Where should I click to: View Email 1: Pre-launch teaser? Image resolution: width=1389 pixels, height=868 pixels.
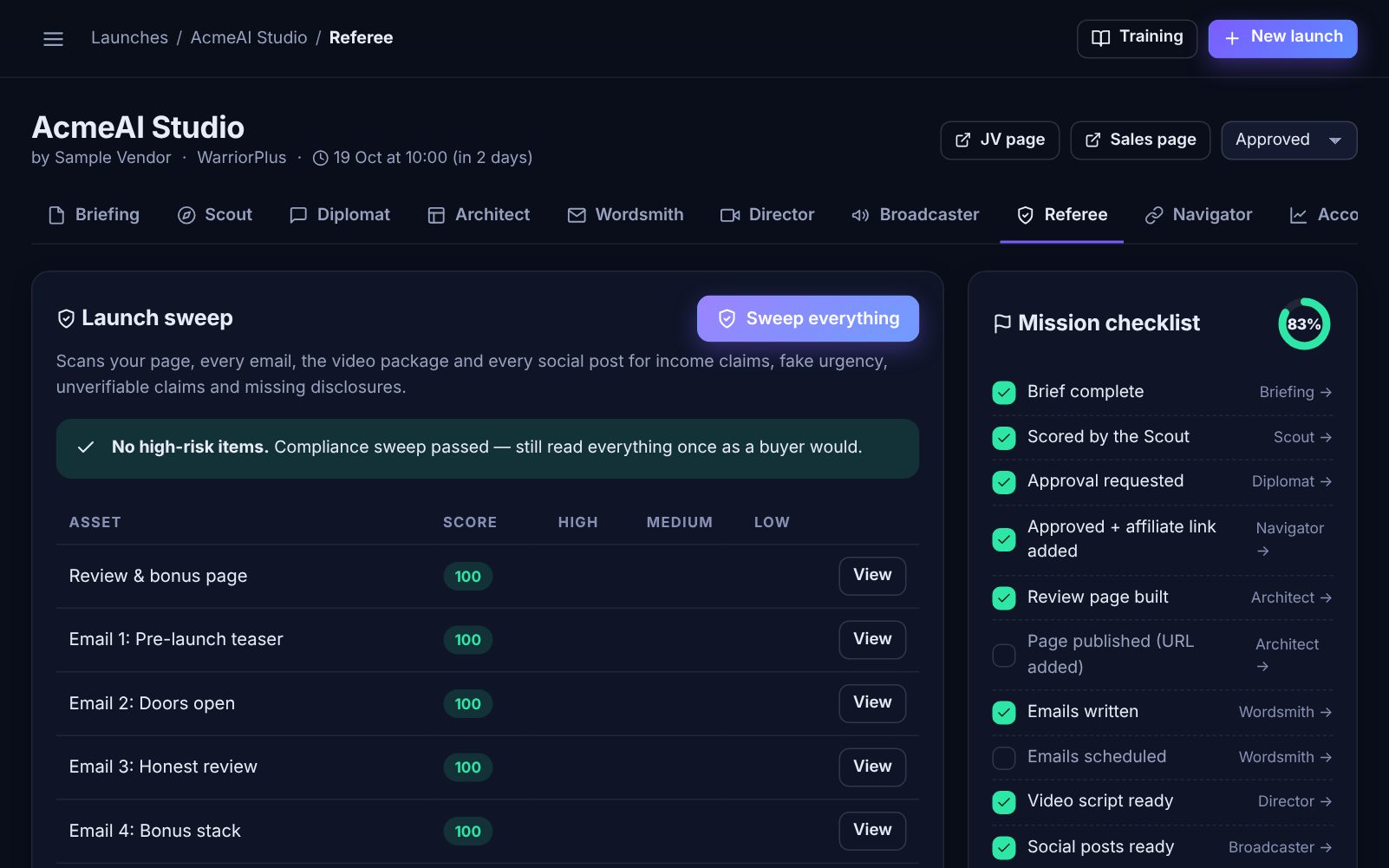pos(872,640)
